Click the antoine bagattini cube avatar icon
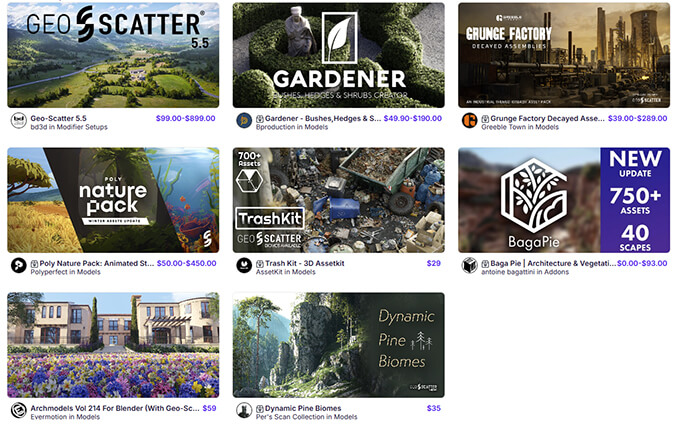This screenshot has width=680, height=427. coord(470,265)
